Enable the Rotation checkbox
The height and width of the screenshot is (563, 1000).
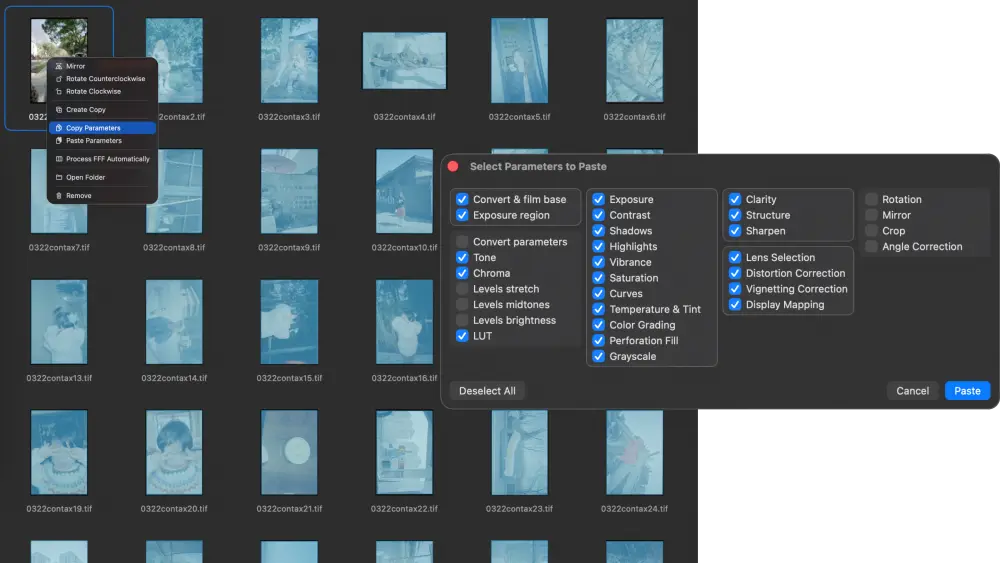[872, 200]
